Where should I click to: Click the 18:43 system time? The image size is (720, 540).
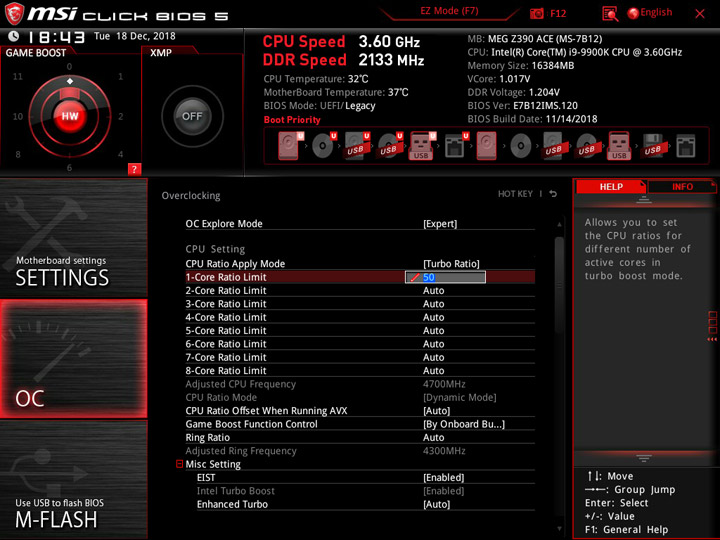(x=56, y=37)
